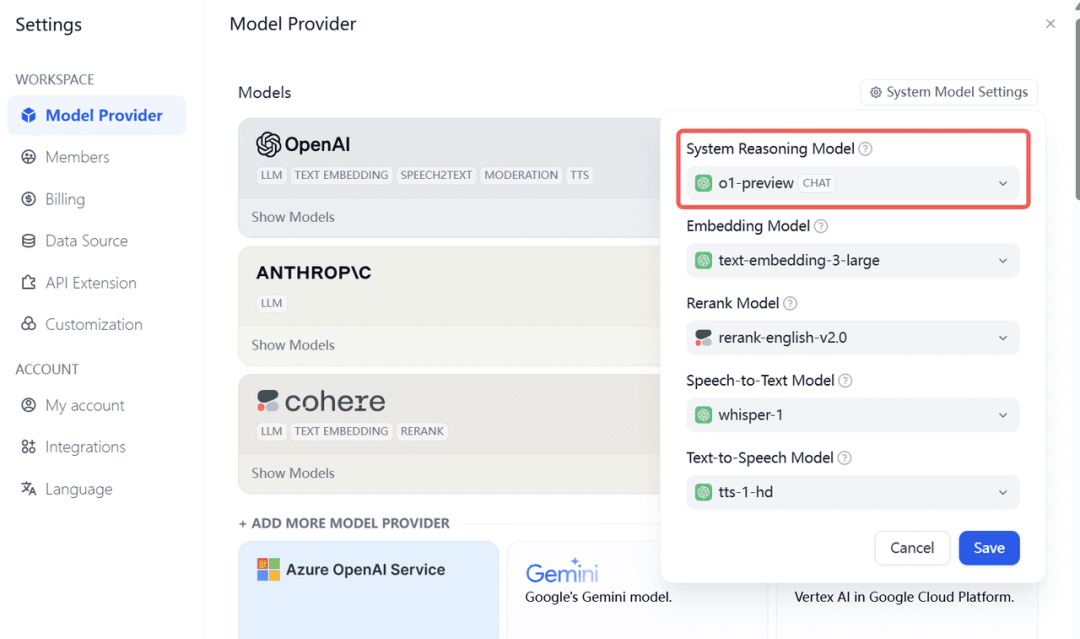Click the Vertex AI provider card
This screenshot has width=1080, height=639.
(907, 613)
